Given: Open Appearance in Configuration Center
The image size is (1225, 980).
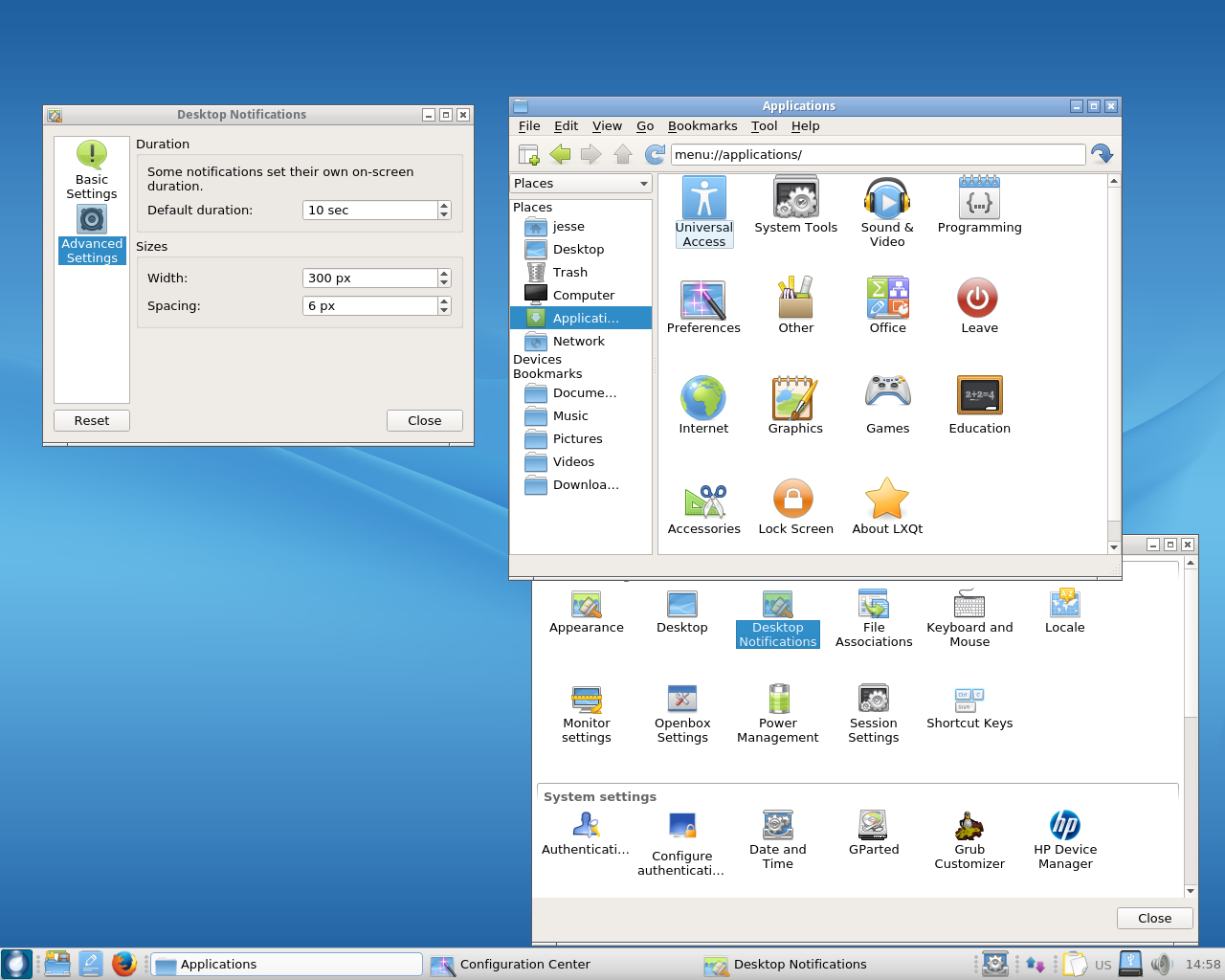Looking at the screenshot, I should tap(586, 612).
